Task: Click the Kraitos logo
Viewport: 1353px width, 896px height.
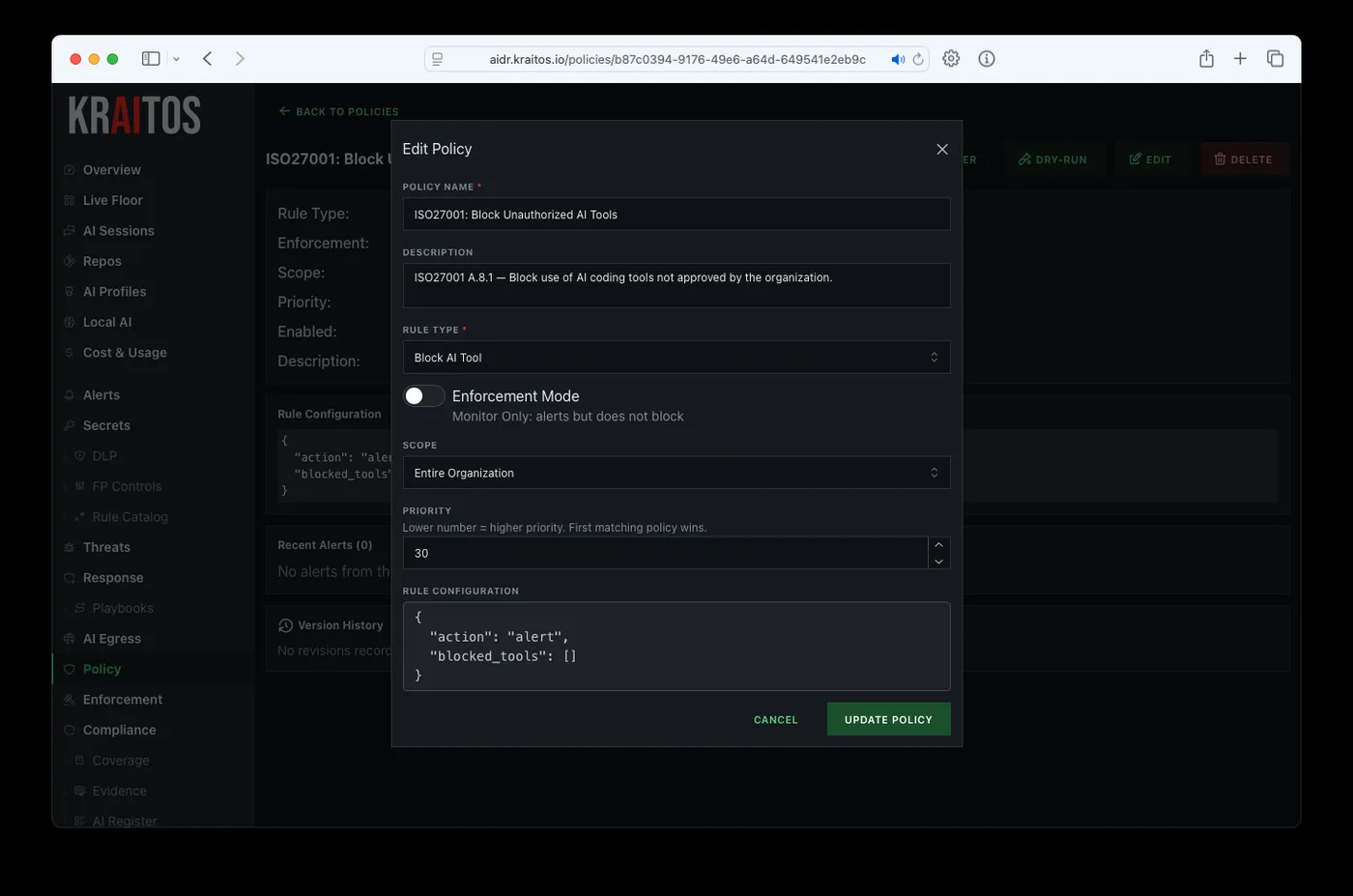Action: pos(134,115)
